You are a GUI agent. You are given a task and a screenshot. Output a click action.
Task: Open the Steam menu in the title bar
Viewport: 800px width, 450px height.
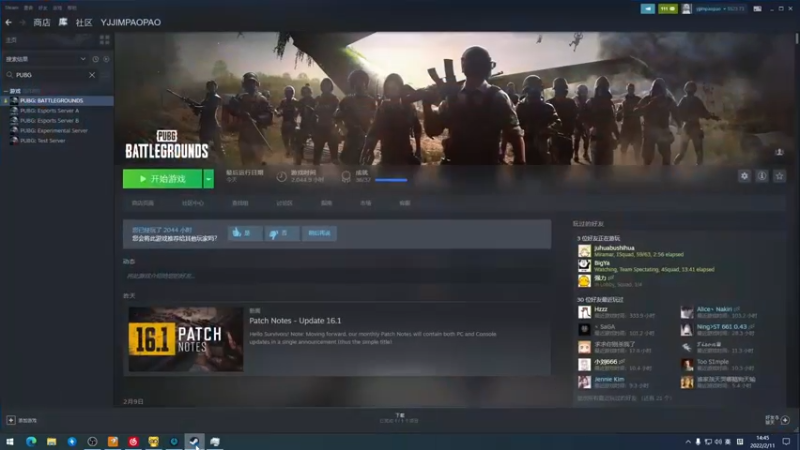click(x=12, y=8)
